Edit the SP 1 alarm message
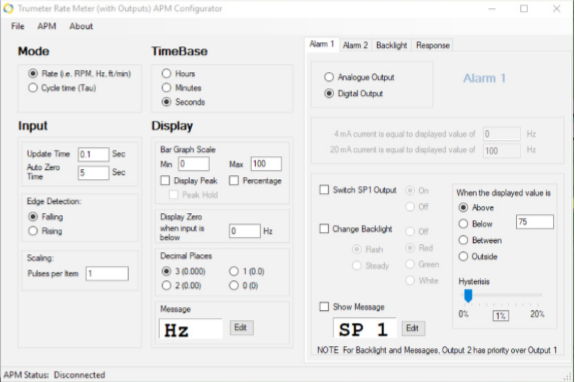575x382 pixels. [x=413, y=328]
